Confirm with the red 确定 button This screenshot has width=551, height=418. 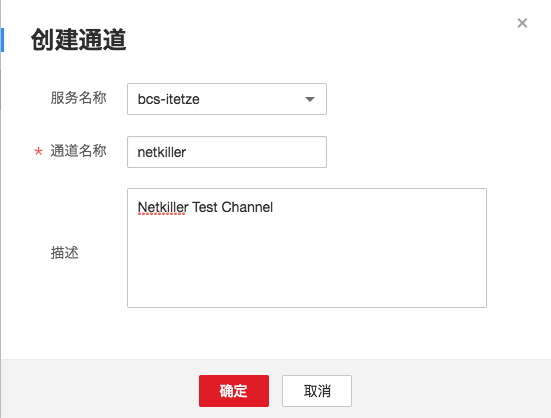tap(234, 391)
